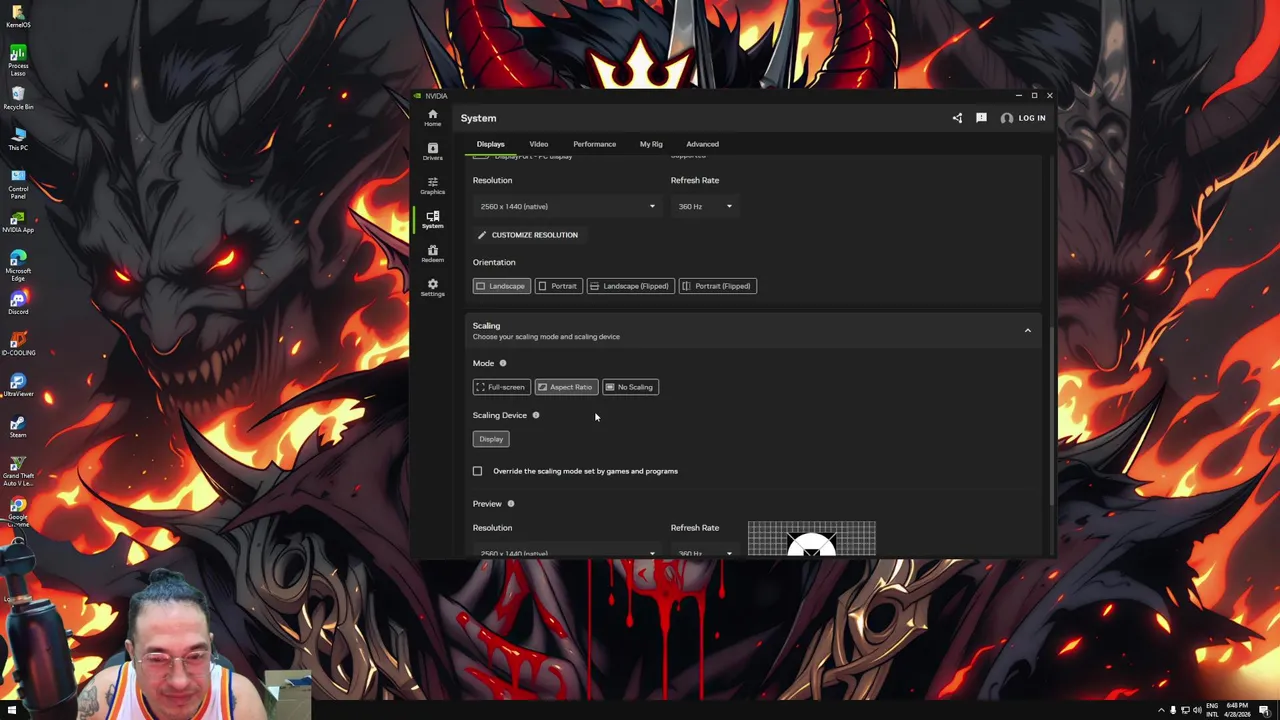Select the This PC desktop icon
The height and width of the screenshot is (720, 1280).
pyautogui.click(x=18, y=139)
